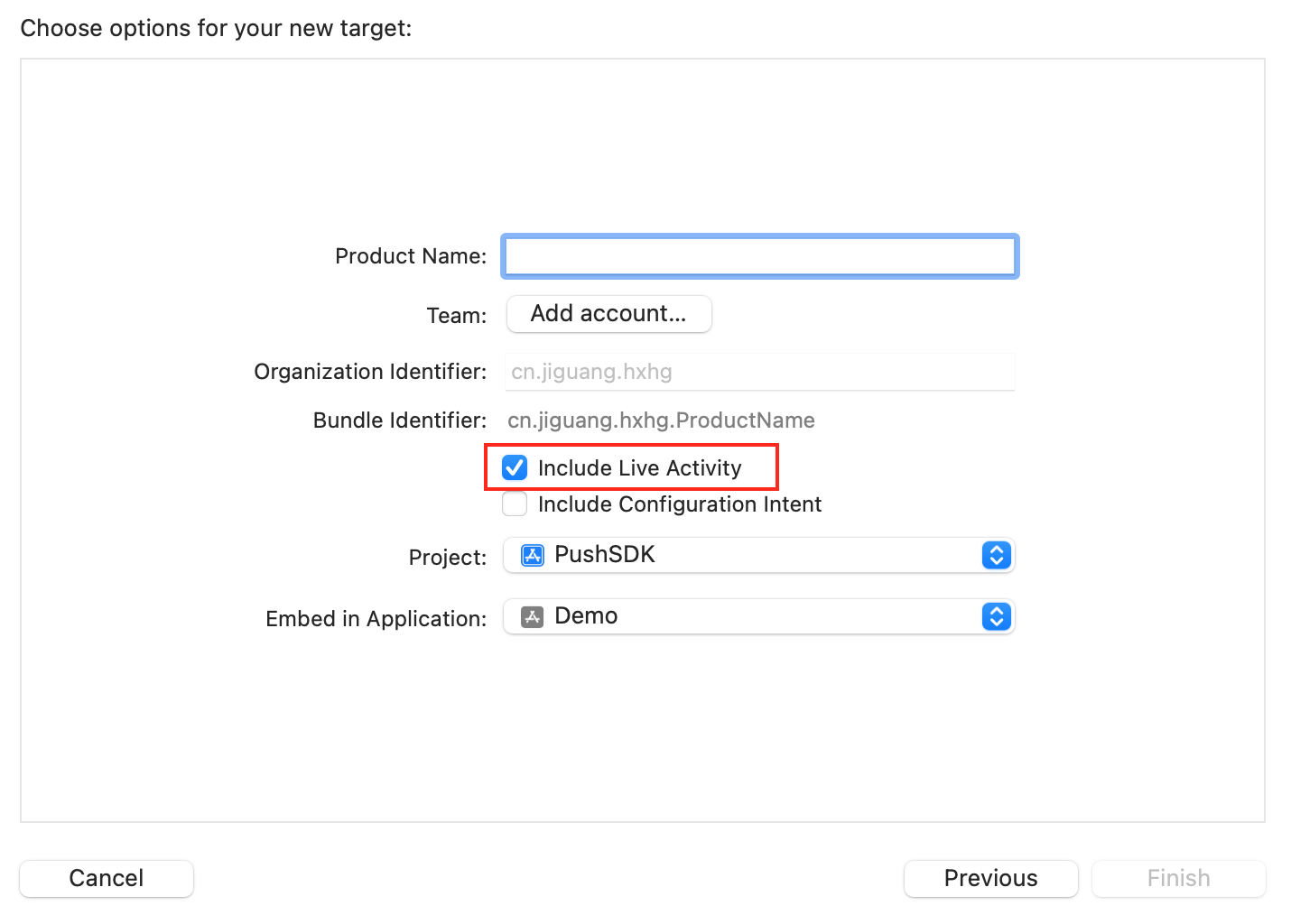Click the Bundle Identifier value cn.jiguang.hxhg.ProductName
This screenshot has height=924, width=1291.
pos(661,420)
